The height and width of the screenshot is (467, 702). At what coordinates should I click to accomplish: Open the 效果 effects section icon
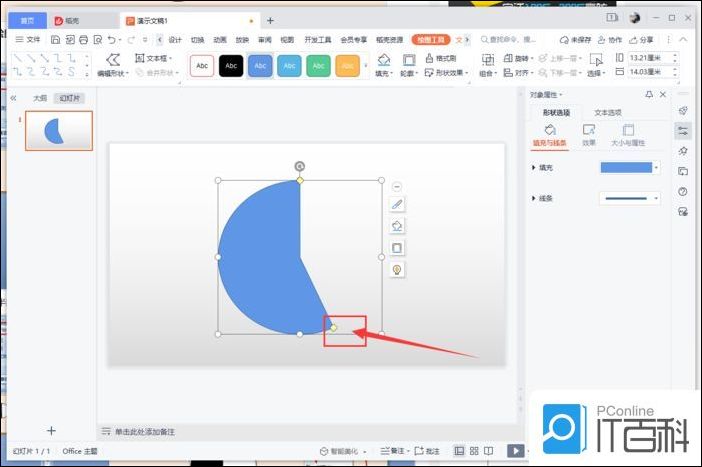point(589,131)
